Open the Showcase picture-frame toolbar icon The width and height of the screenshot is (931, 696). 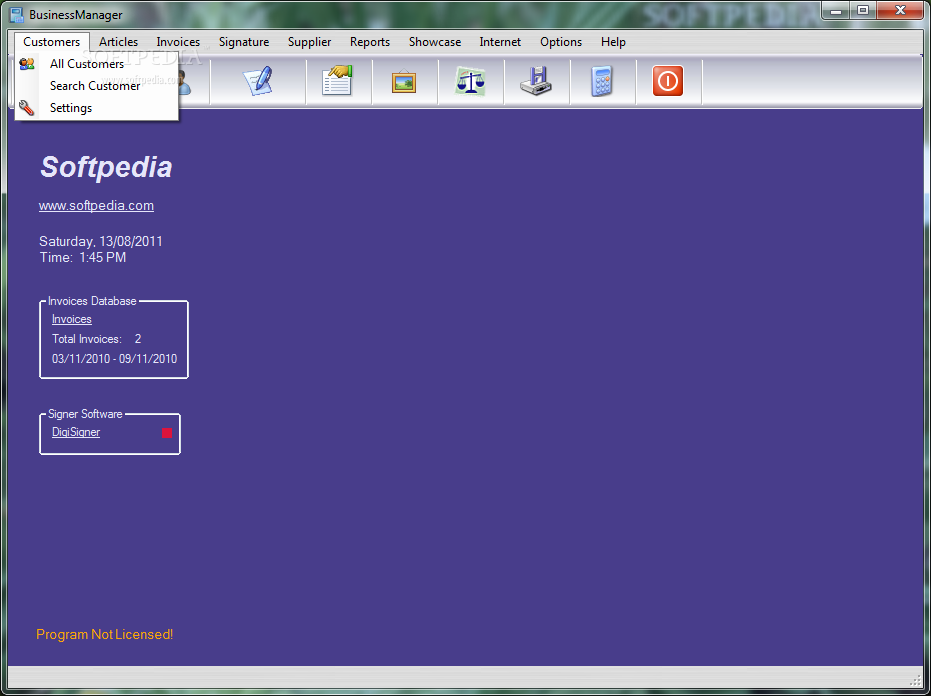click(x=404, y=81)
